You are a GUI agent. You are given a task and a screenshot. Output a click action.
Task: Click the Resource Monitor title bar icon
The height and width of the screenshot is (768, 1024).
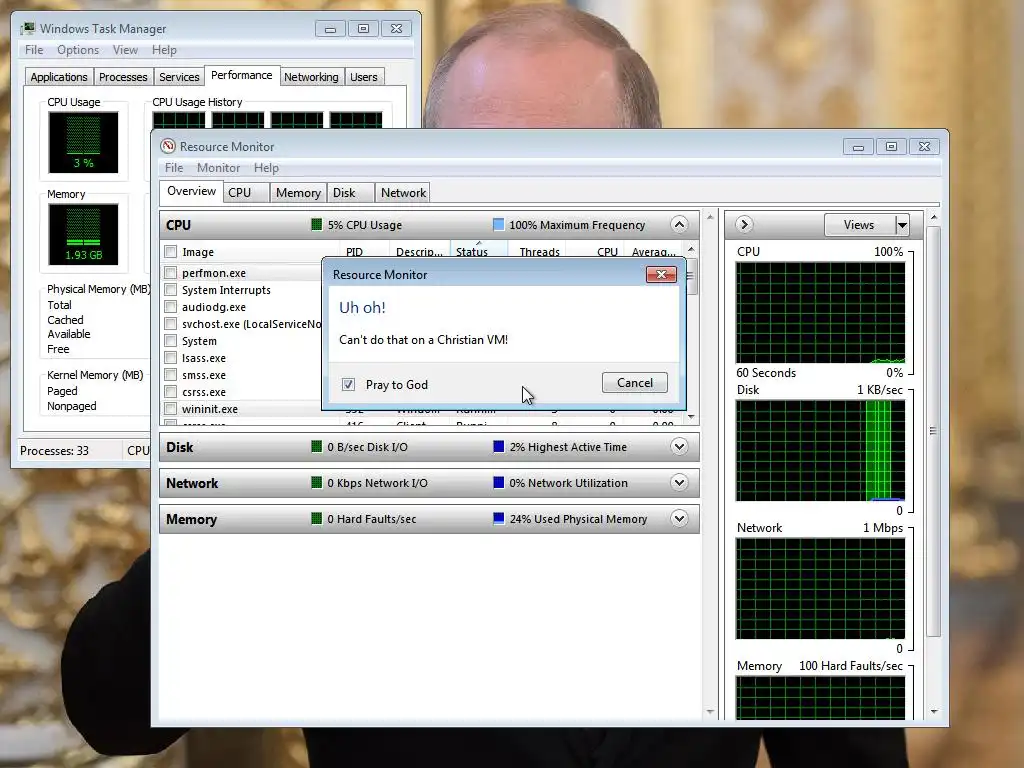(x=168, y=146)
